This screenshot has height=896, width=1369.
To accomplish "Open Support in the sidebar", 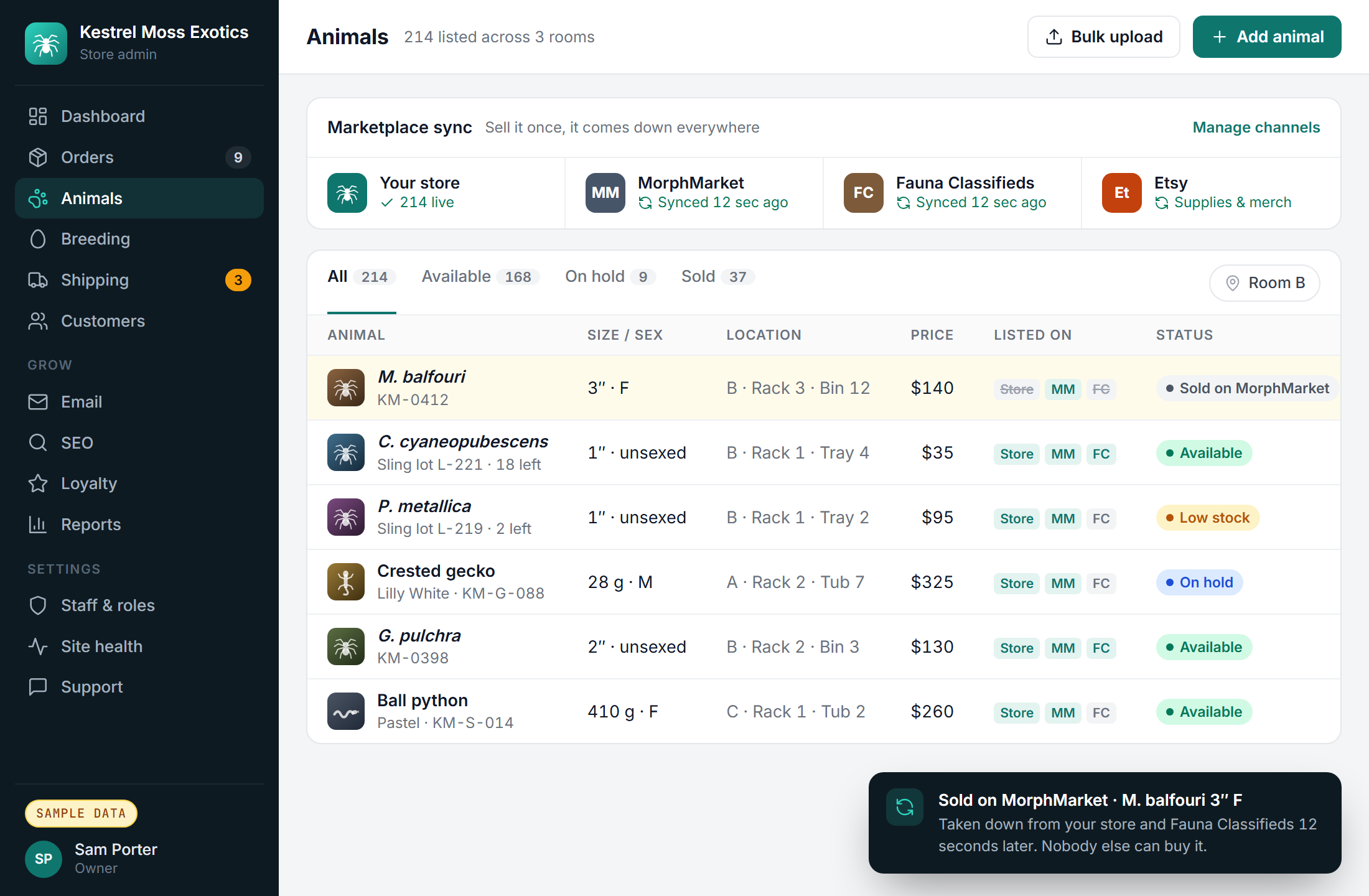I will pos(139,687).
